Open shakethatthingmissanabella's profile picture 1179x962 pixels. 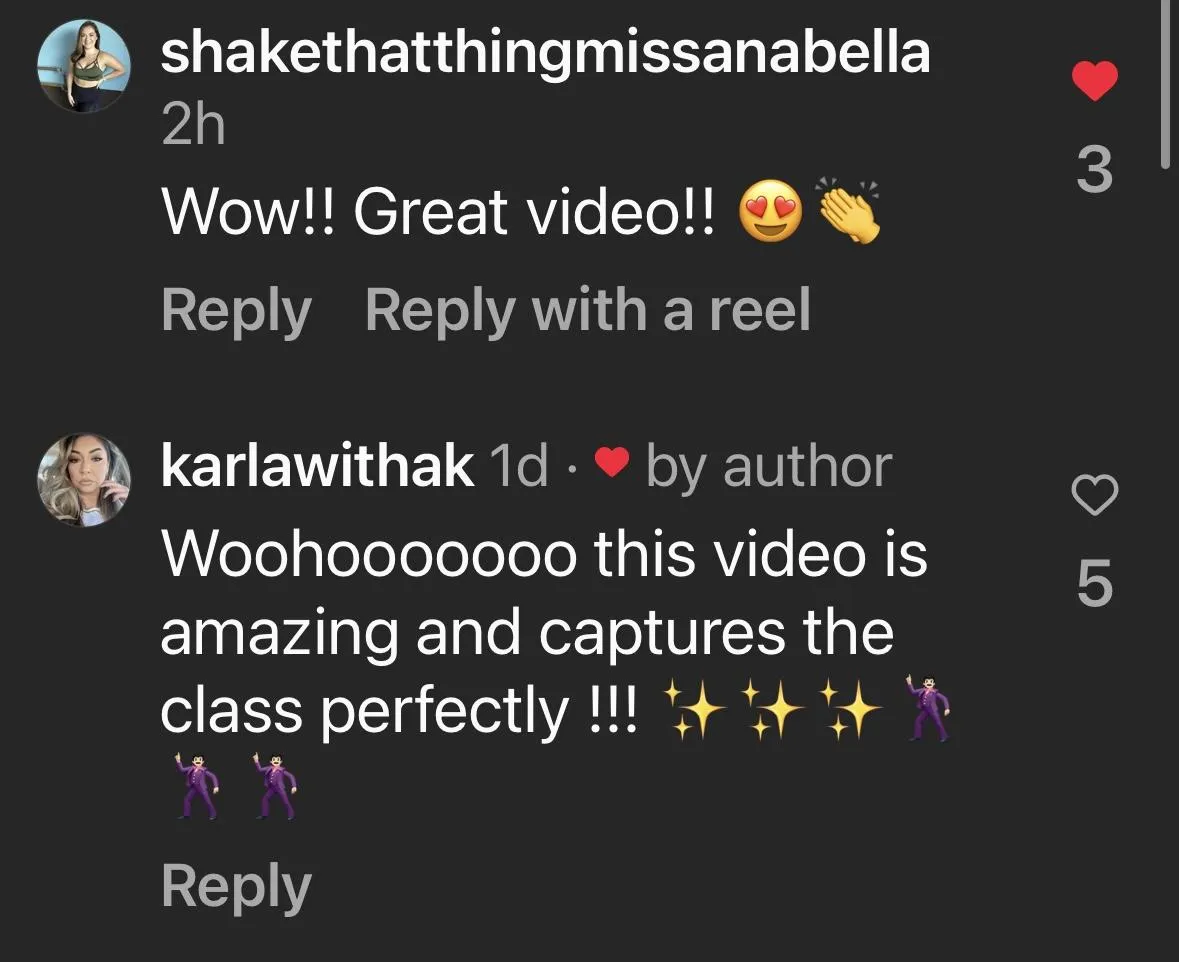(83, 66)
